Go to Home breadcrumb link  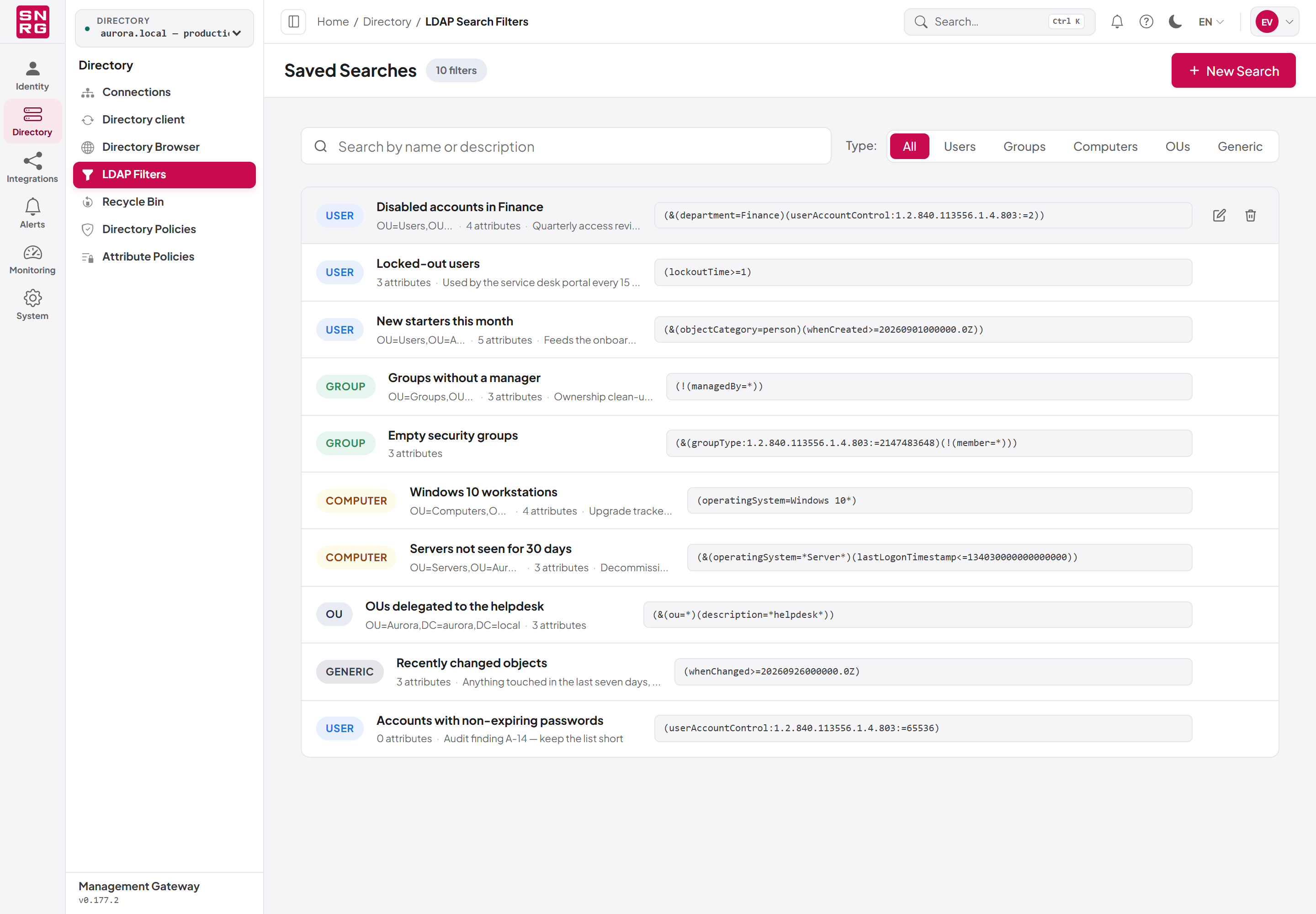tap(333, 22)
